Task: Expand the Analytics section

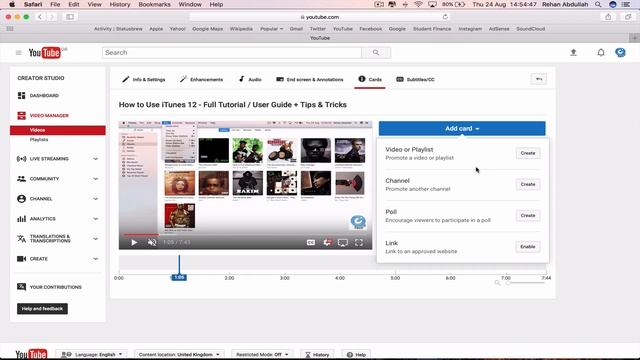Action: coord(96,219)
